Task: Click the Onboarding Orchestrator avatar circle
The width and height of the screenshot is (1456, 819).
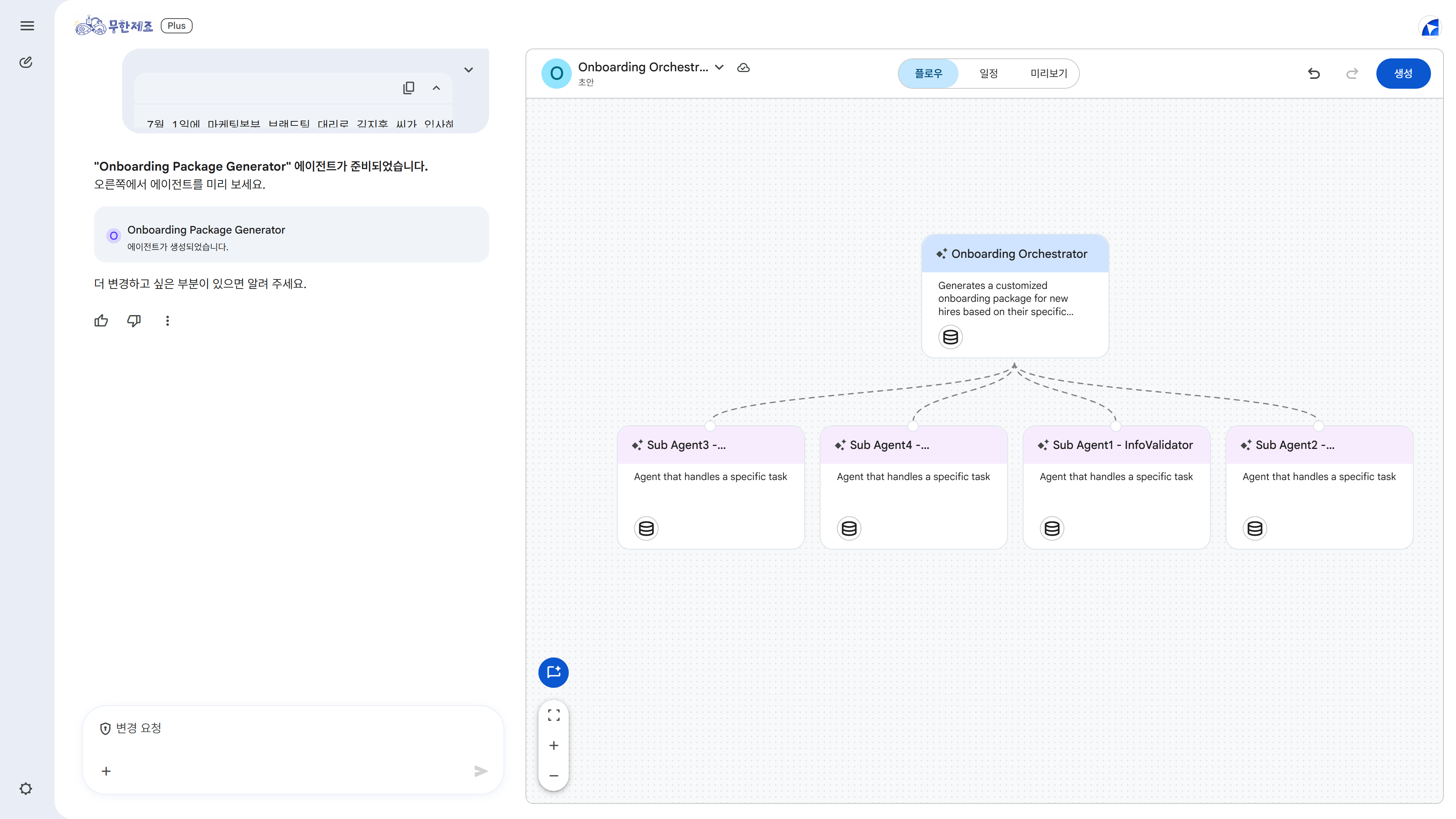Action: 556,74
